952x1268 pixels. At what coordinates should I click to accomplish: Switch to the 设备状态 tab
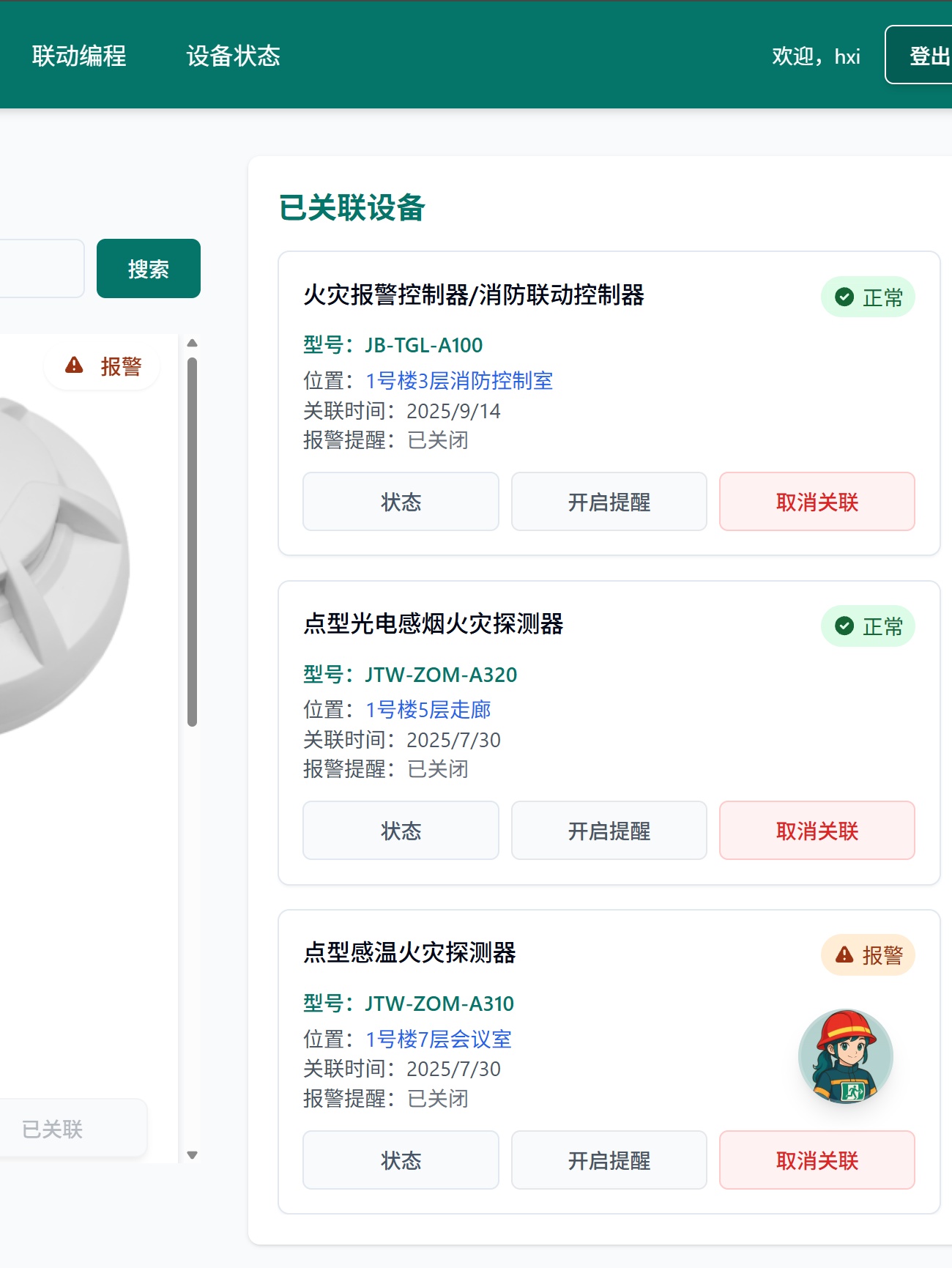click(x=233, y=56)
